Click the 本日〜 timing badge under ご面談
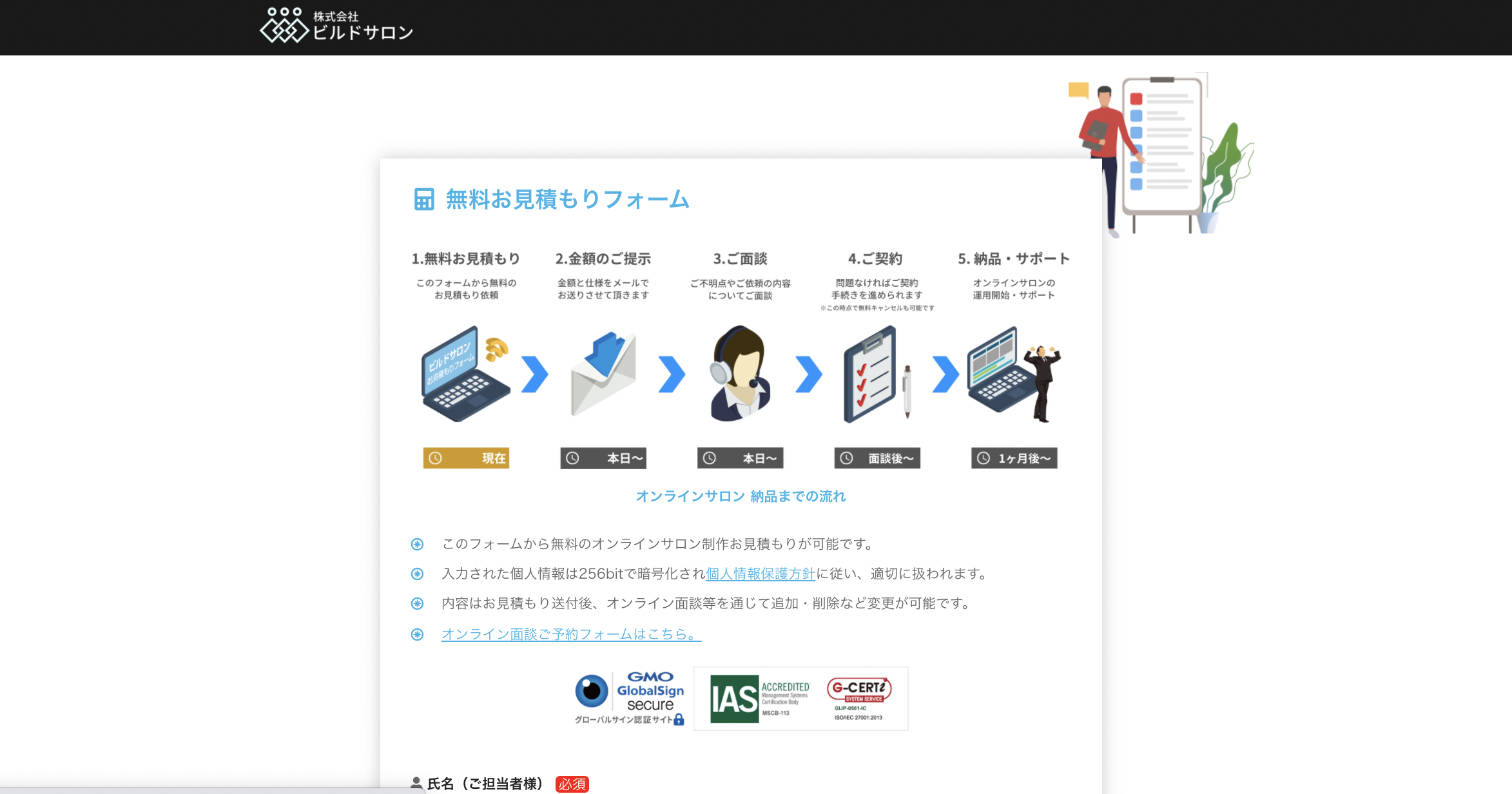Screen dimensions: 1512x794 [740, 458]
